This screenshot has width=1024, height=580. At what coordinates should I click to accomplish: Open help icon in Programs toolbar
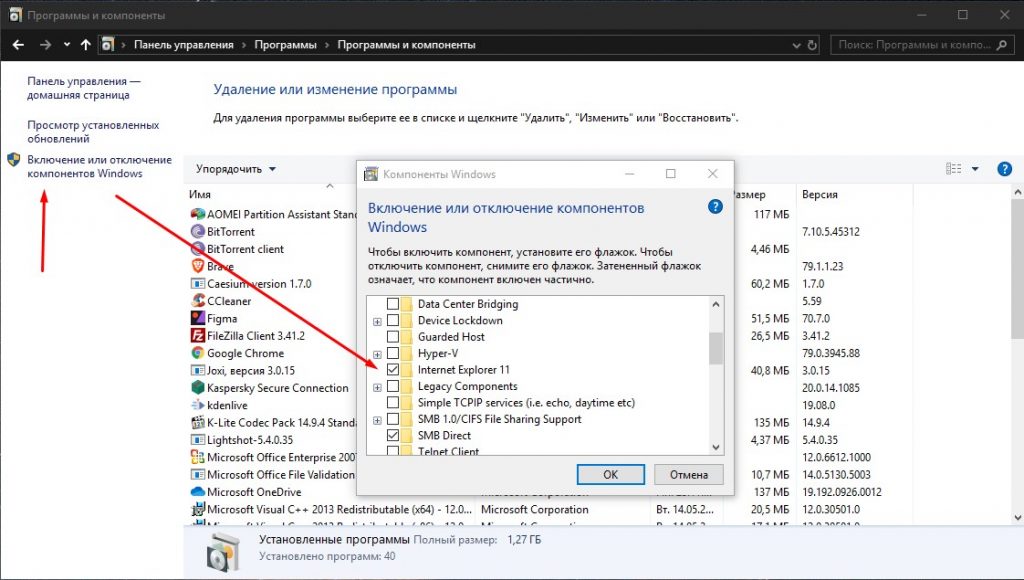[x=1004, y=169]
